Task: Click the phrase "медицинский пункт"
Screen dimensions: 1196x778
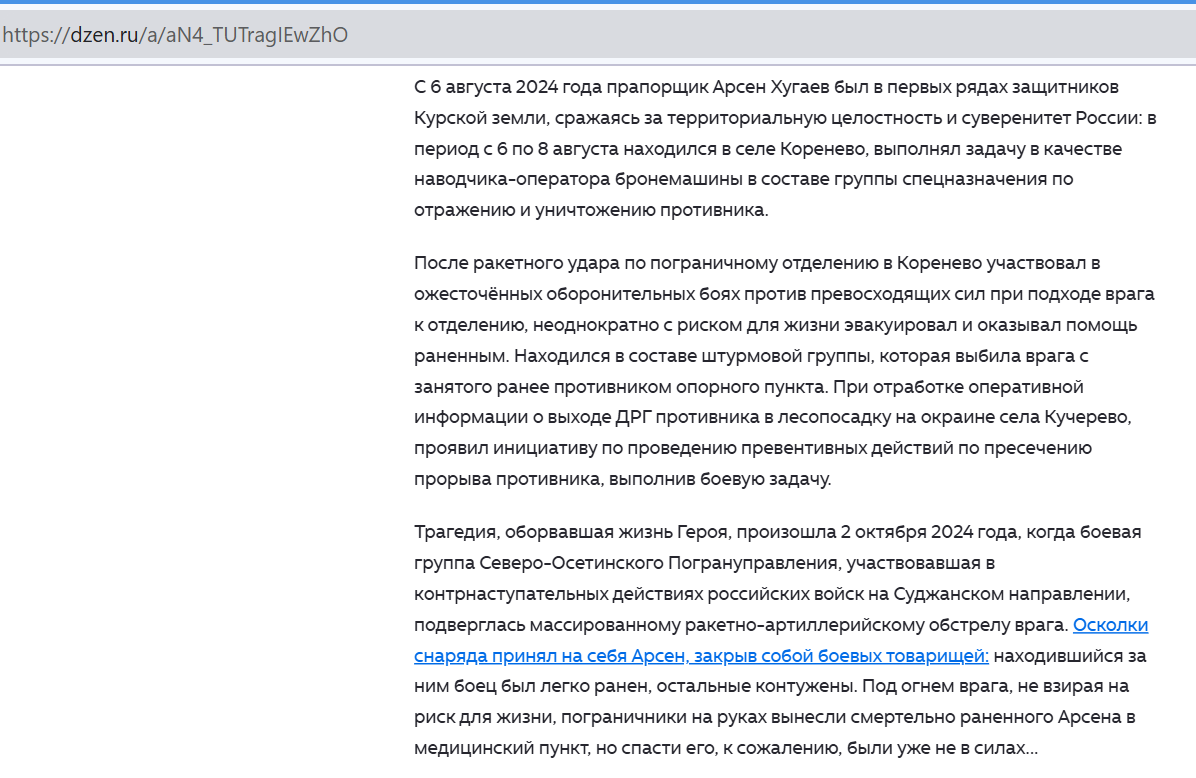Action: pyautogui.click(x=491, y=749)
